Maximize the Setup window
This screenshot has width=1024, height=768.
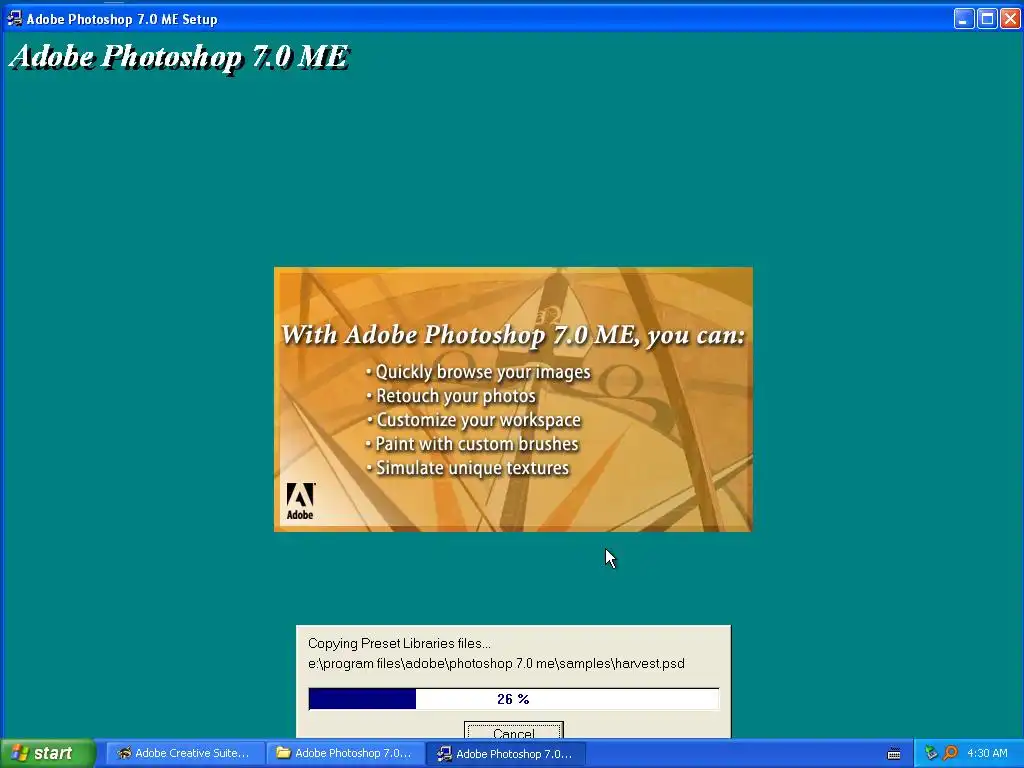[987, 19]
